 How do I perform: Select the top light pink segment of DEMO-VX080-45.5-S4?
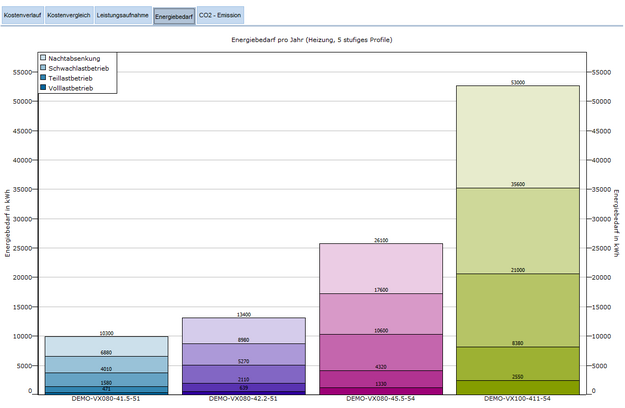[380, 270]
